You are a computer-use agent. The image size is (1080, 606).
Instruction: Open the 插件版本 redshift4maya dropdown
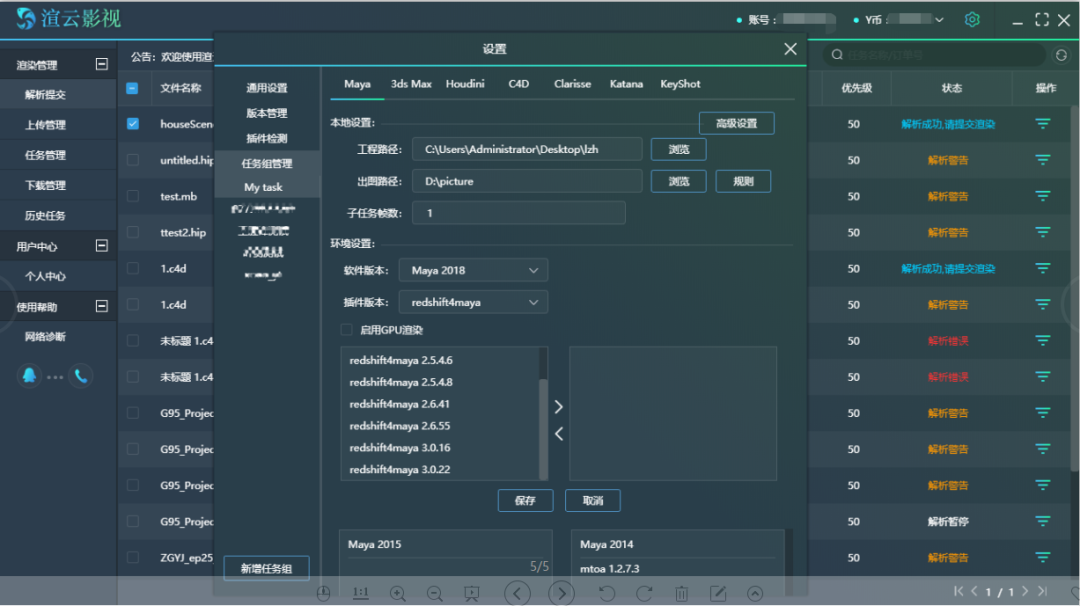point(473,302)
